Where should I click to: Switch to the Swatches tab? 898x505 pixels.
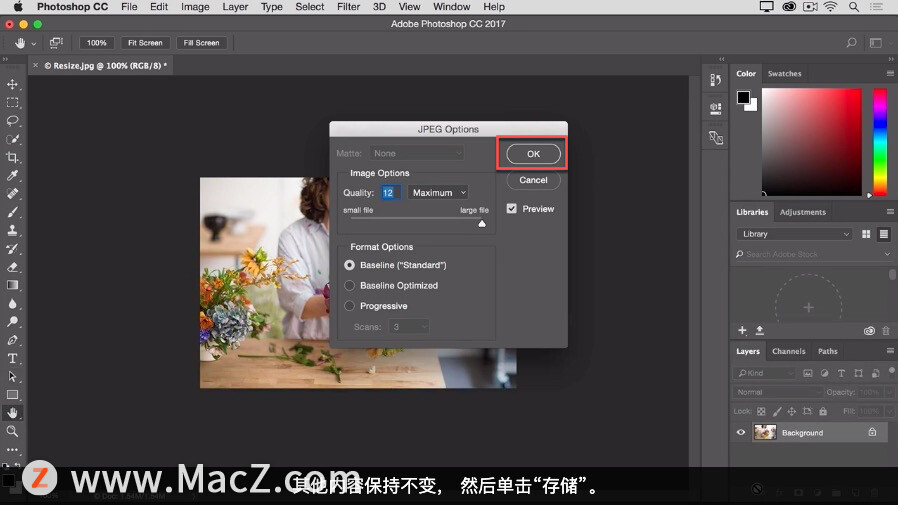point(785,74)
